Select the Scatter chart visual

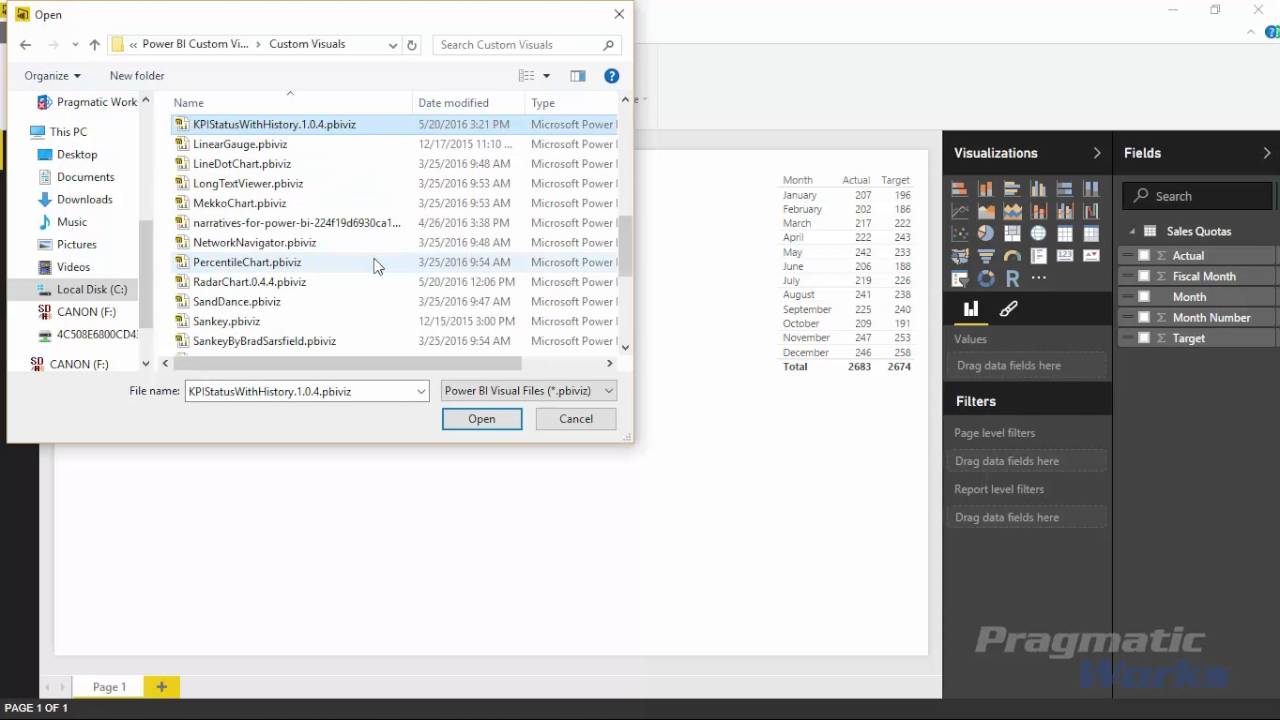tap(960, 233)
